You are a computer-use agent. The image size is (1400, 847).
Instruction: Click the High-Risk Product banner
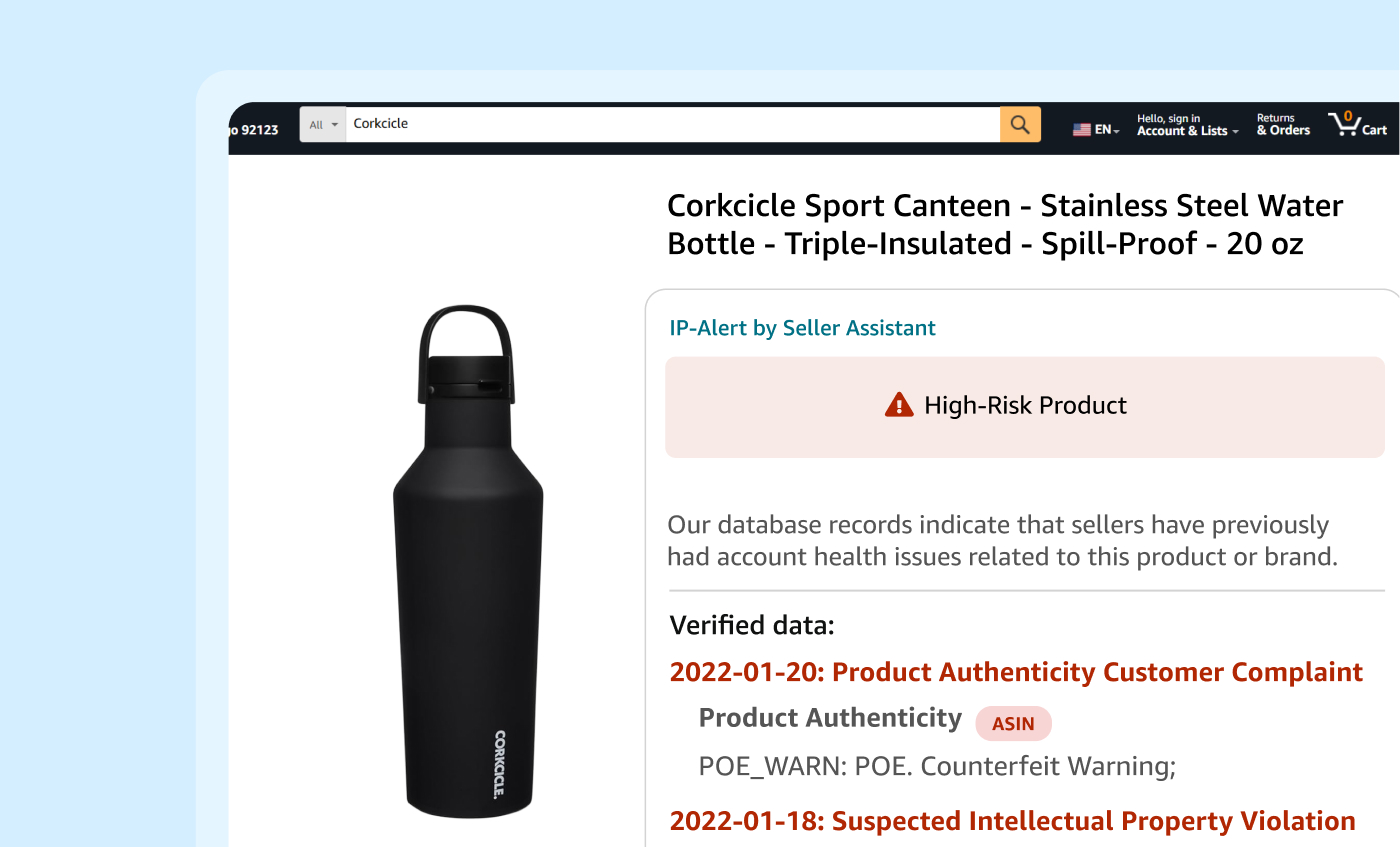click(x=1024, y=407)
